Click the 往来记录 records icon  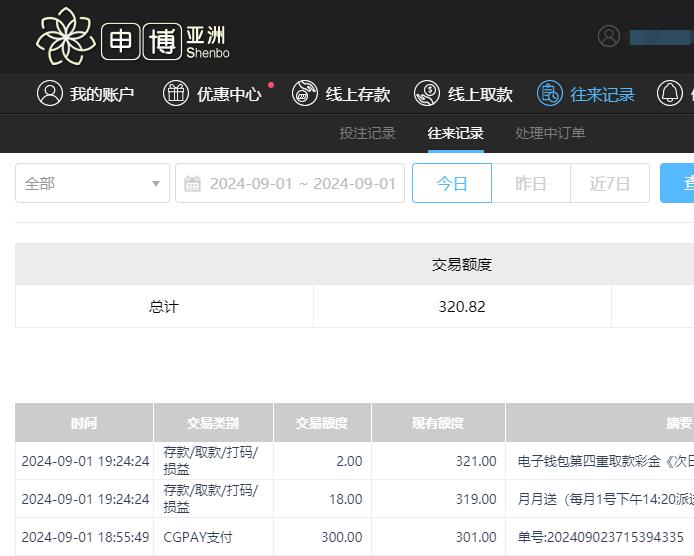[549, 94]
